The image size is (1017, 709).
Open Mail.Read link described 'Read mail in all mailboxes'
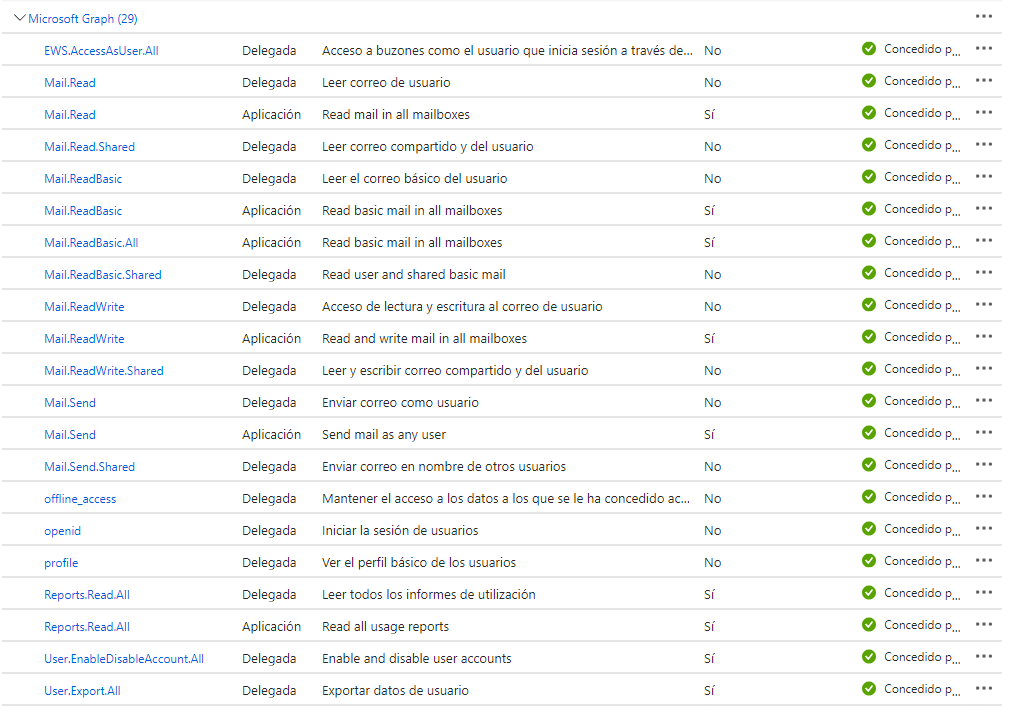click(x=70, y=115)
